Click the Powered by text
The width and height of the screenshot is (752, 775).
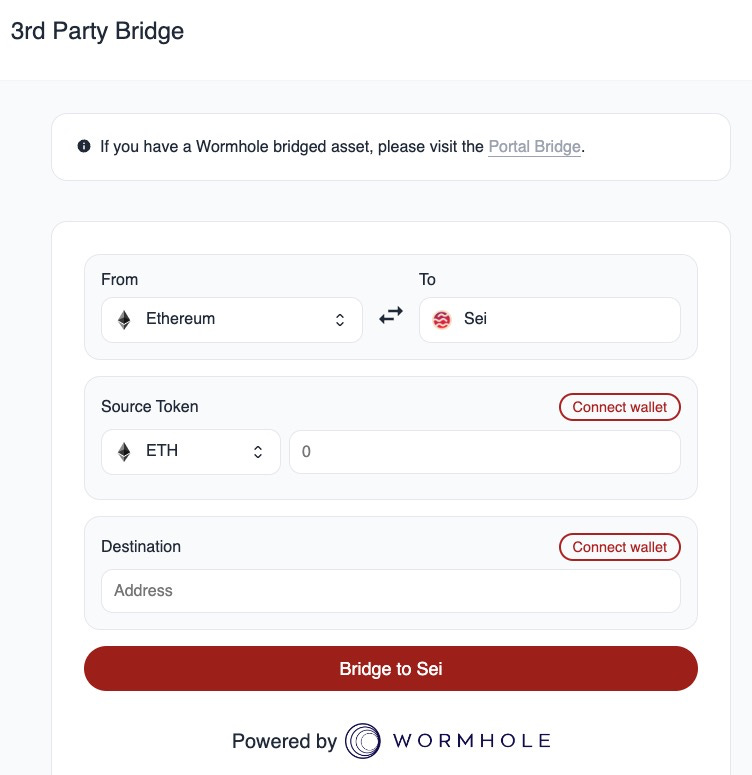(284, 741)
